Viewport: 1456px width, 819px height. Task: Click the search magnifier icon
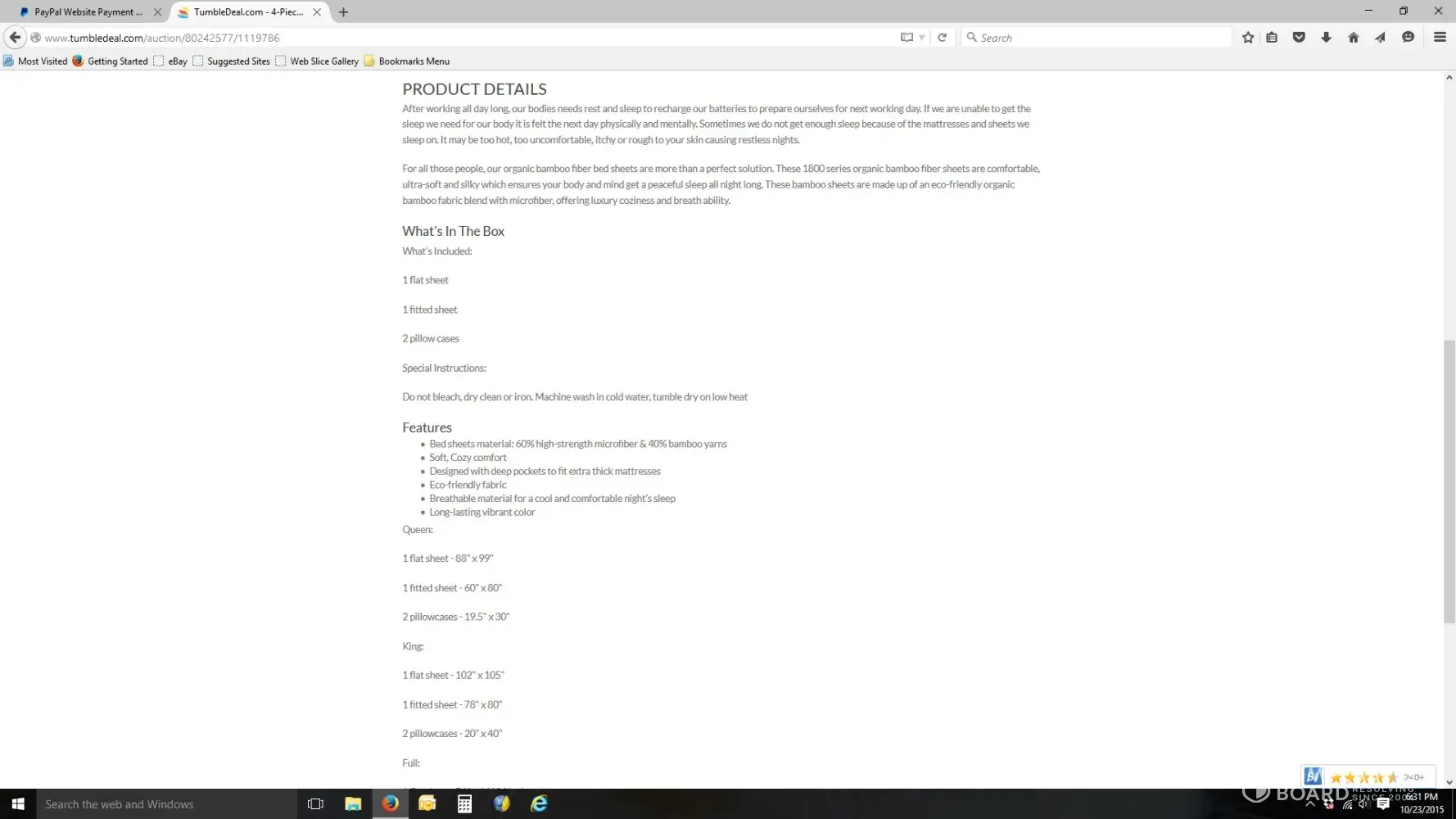(x=972, y=38)
